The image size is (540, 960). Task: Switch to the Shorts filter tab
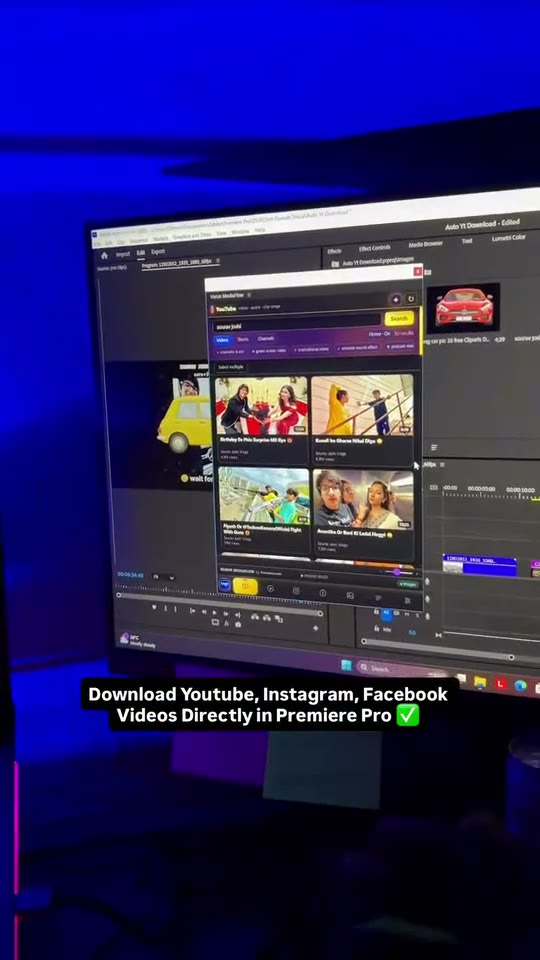pyautogui.click(x=243, y=339)
